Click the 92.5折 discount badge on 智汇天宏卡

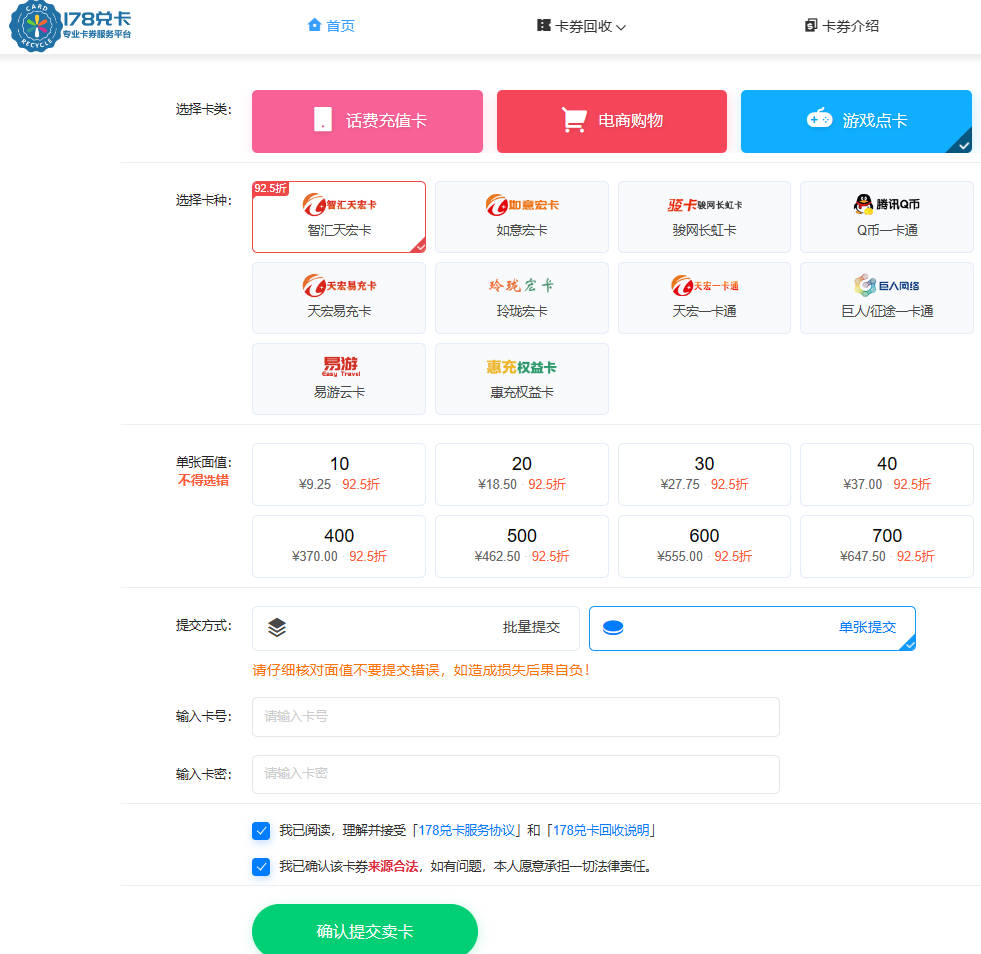271,188
